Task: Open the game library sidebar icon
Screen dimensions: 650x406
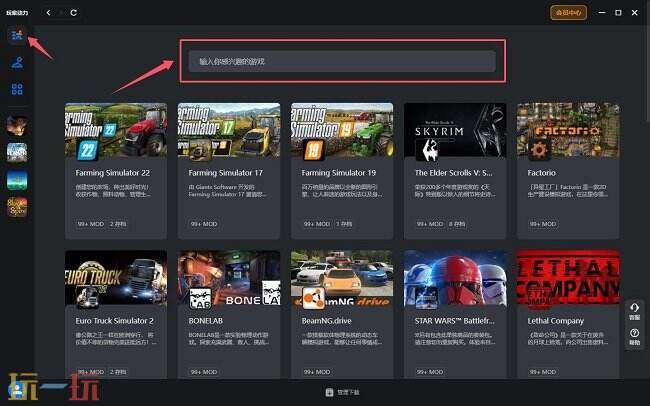Action: 17,36
